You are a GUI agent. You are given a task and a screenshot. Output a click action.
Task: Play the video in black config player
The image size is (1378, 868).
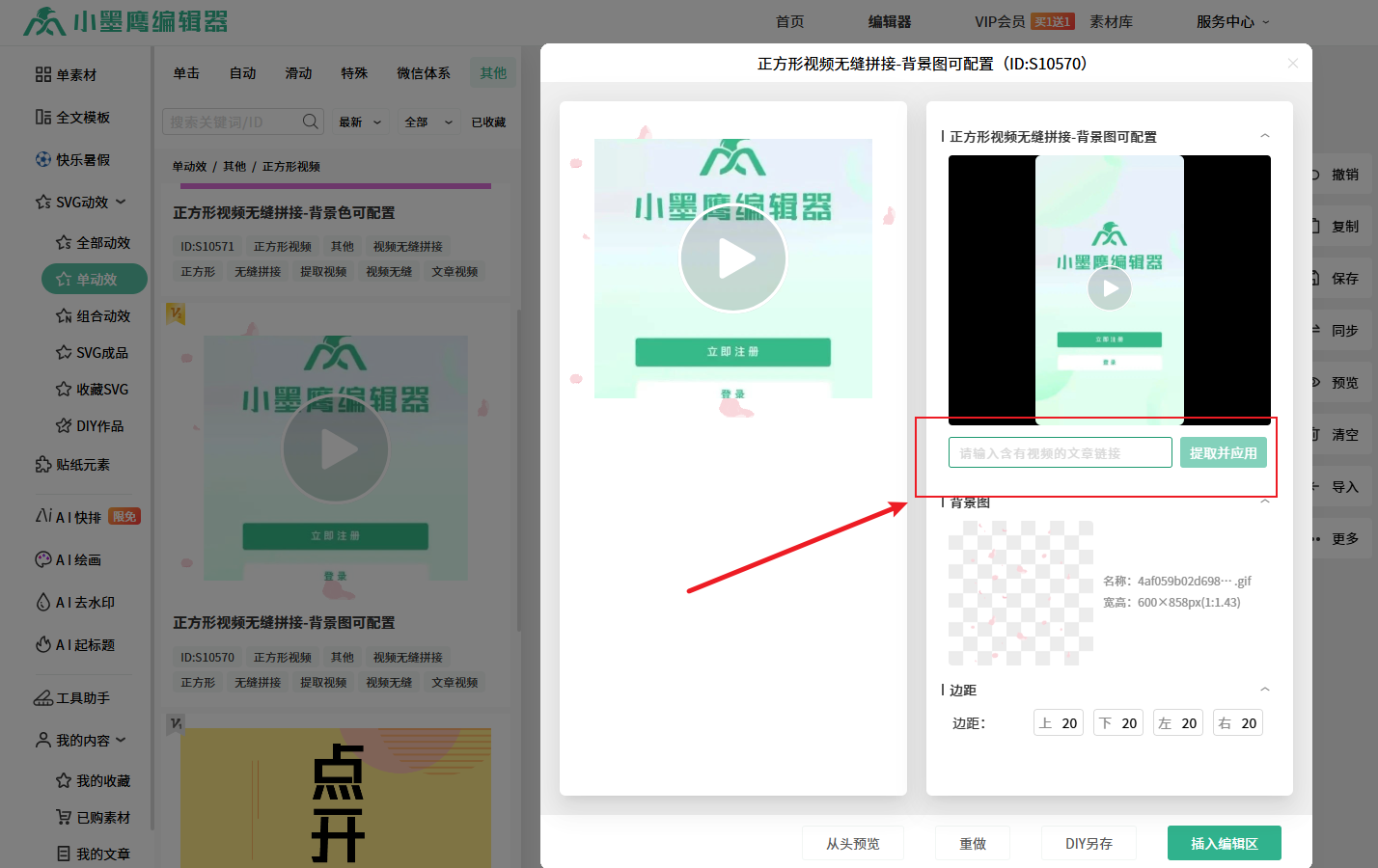pyautogui.click(x=1110, y=288)
